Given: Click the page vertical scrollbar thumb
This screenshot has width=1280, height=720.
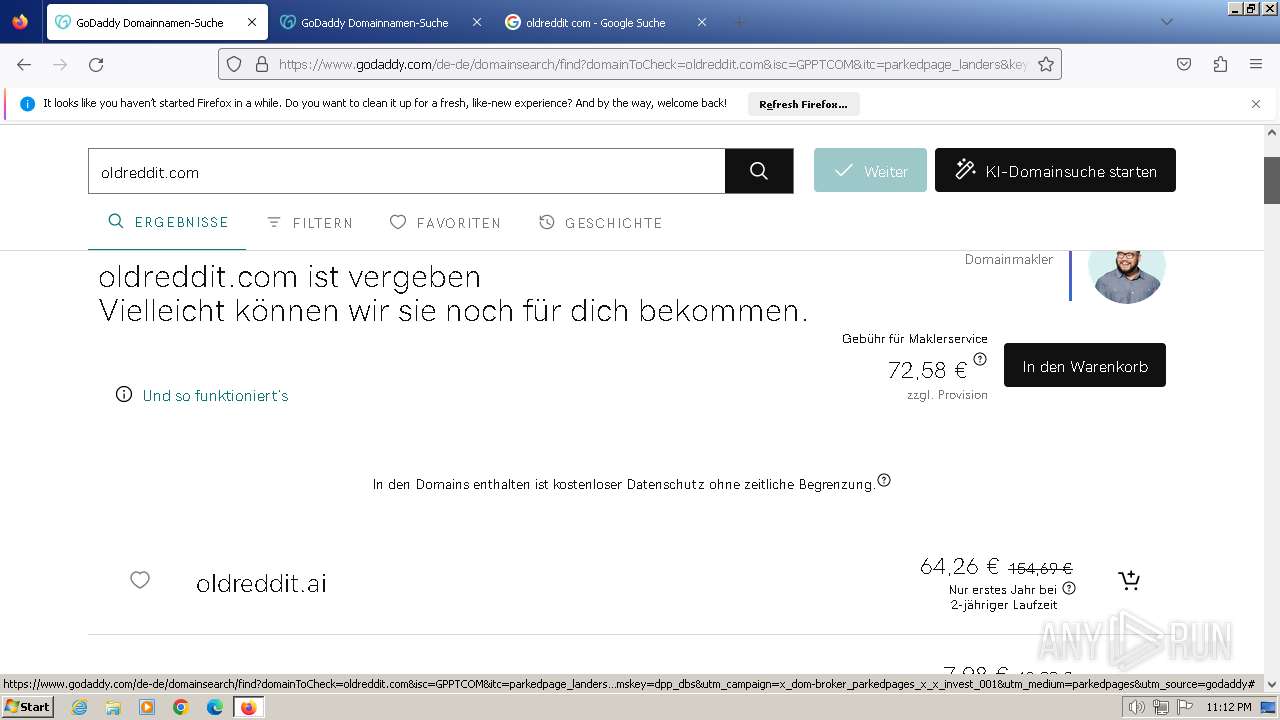Looking at the screenshot, I should 1272,180.
